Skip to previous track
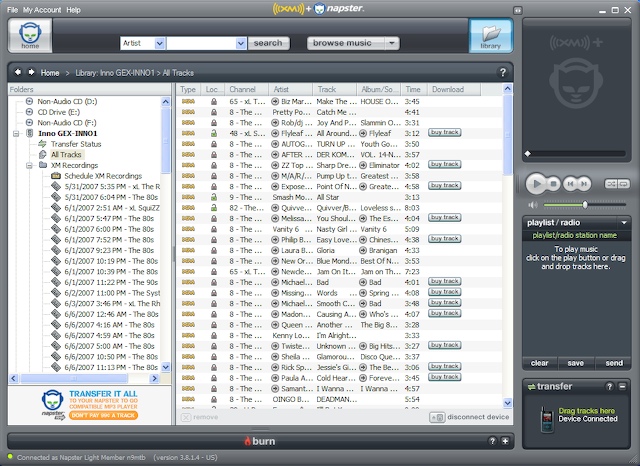 [x=570, y=184]
